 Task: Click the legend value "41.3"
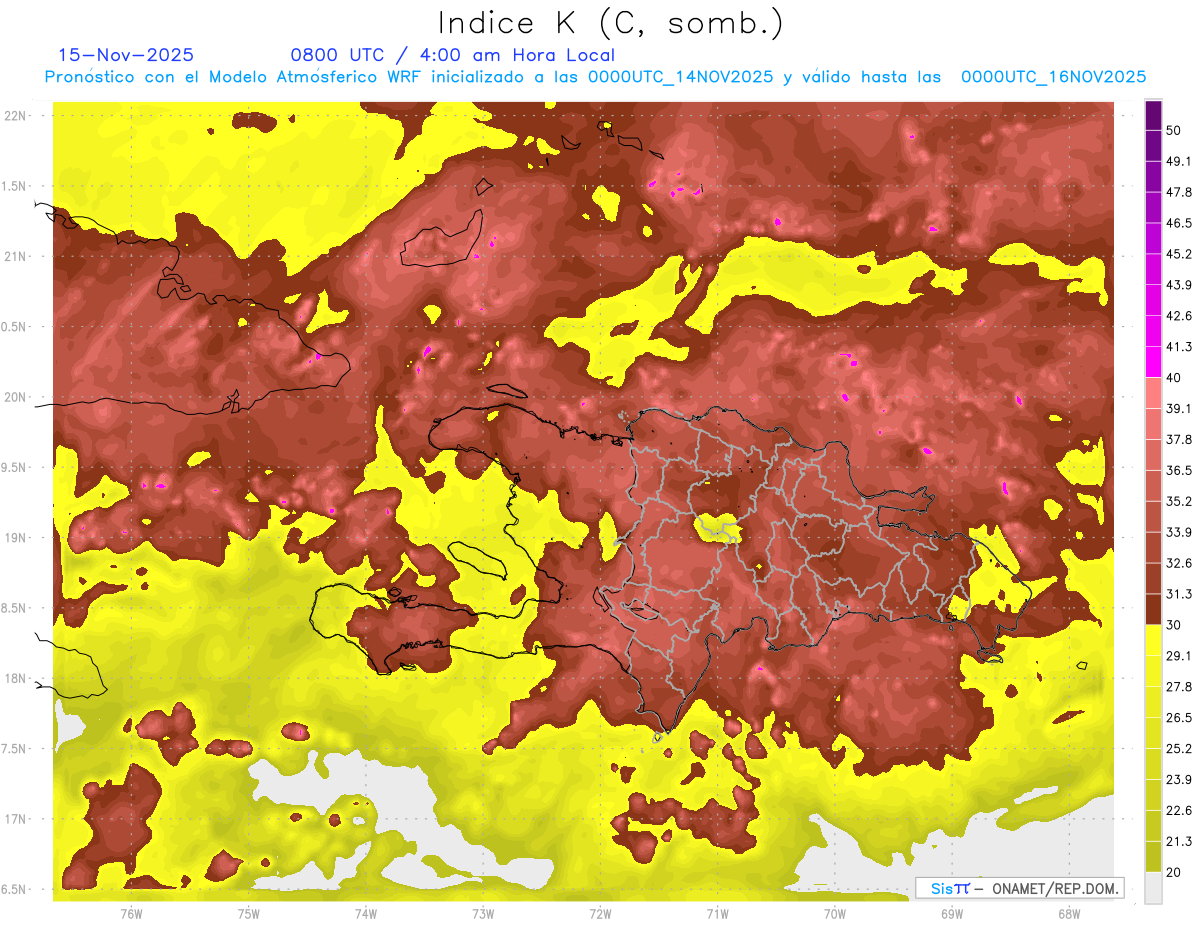pos(1178,347)
